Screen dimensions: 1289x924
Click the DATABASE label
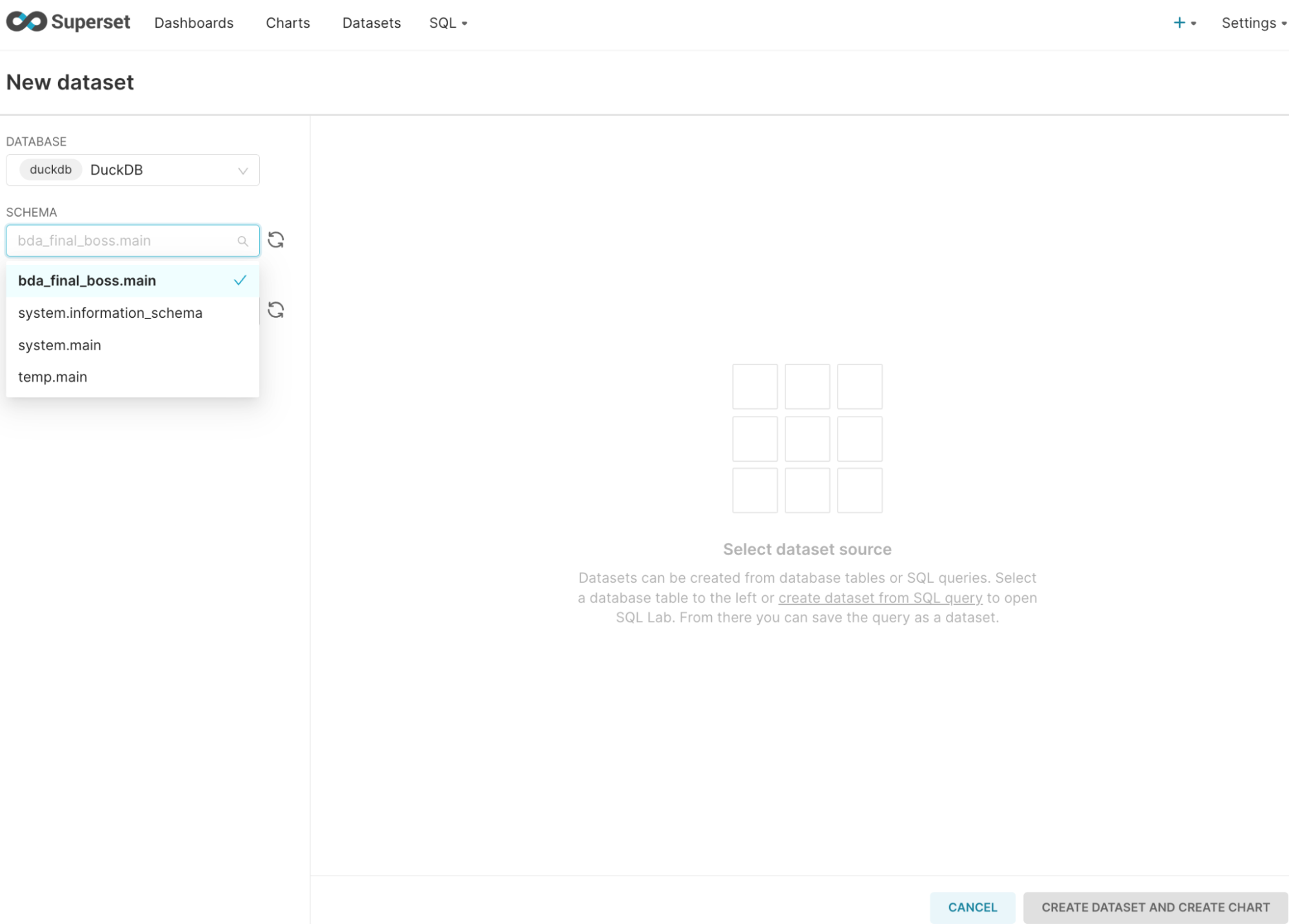[x=36, y=141]
